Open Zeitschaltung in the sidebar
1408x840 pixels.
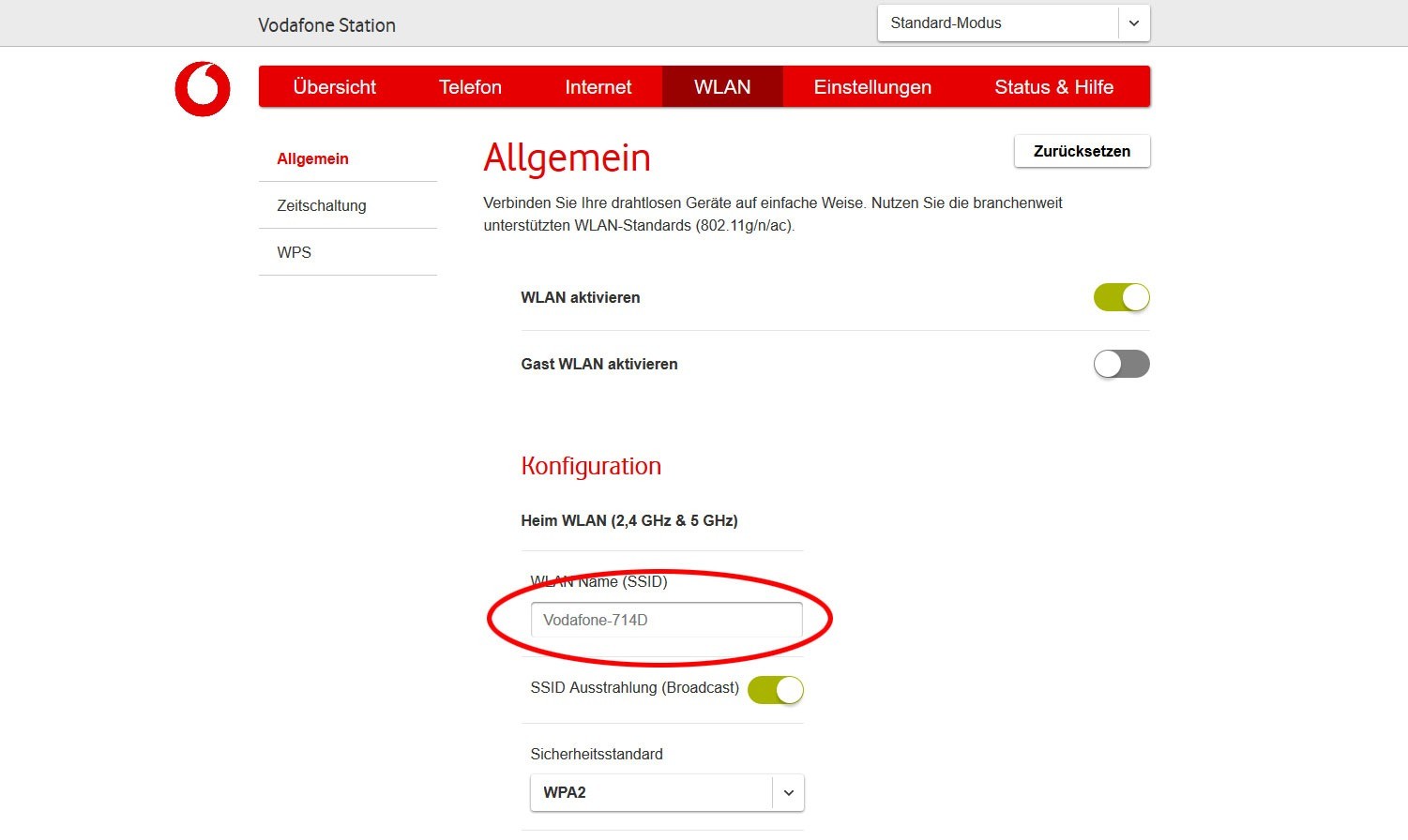pyautogui.click(x=322, y=205)
